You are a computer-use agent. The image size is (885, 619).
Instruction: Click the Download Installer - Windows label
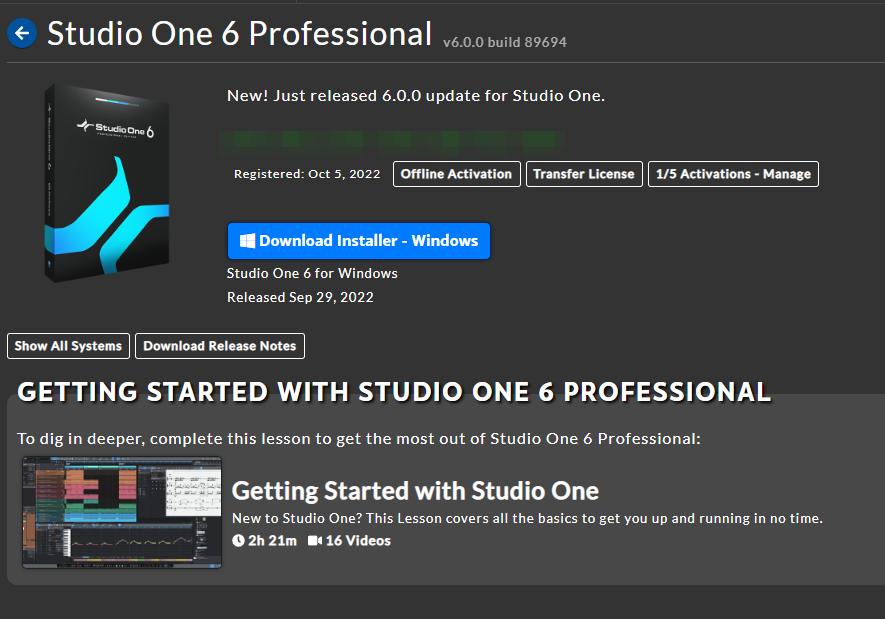coord(369,241)
